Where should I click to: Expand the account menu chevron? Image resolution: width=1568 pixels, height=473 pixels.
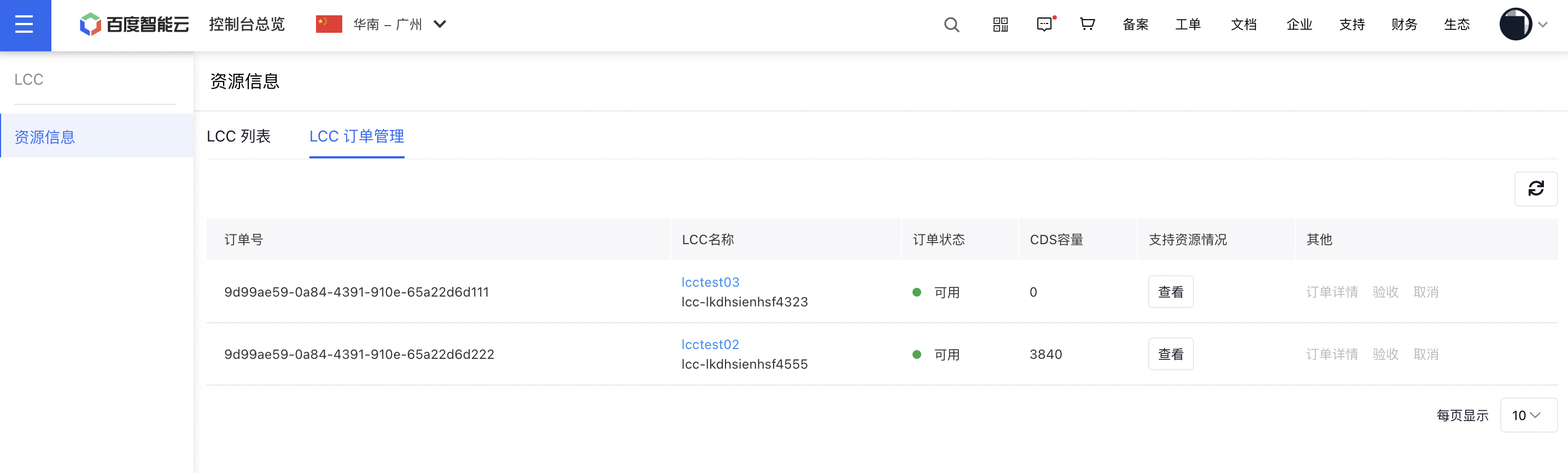click(x=1543, y=25)
